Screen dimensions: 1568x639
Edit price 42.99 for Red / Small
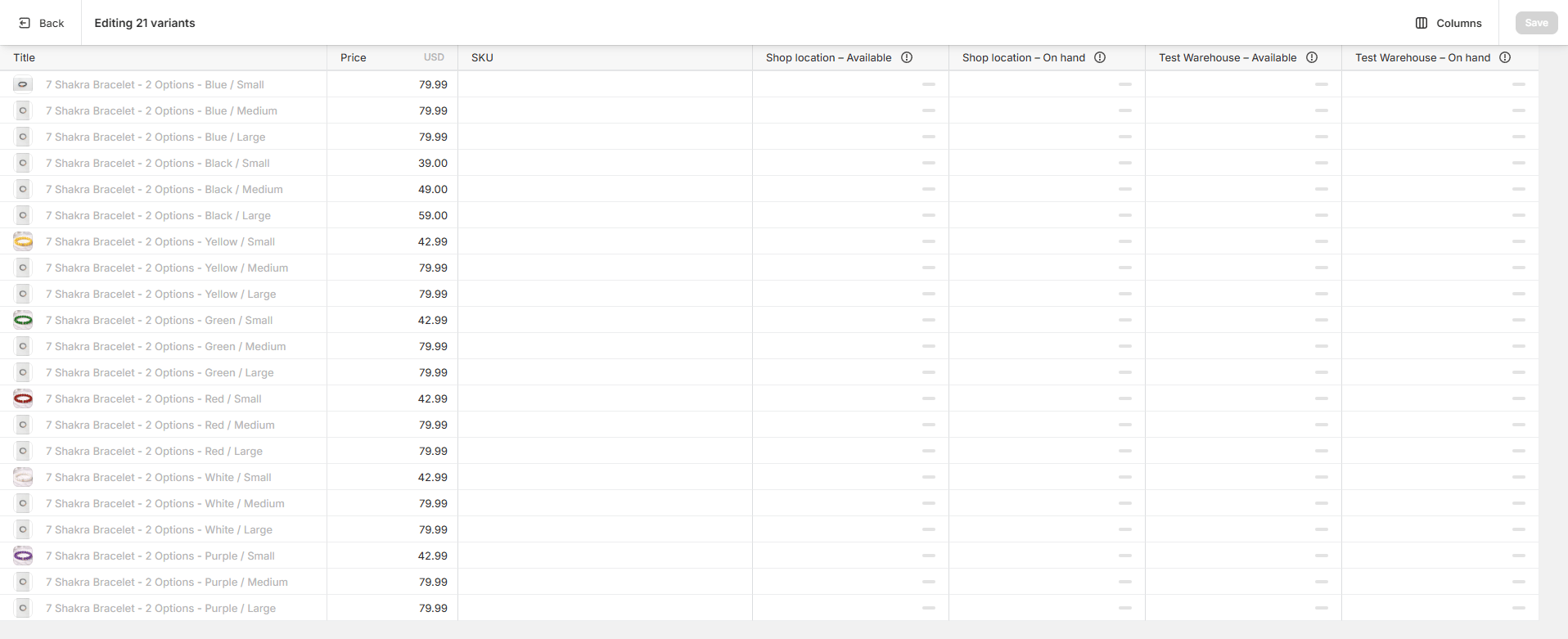393,398
